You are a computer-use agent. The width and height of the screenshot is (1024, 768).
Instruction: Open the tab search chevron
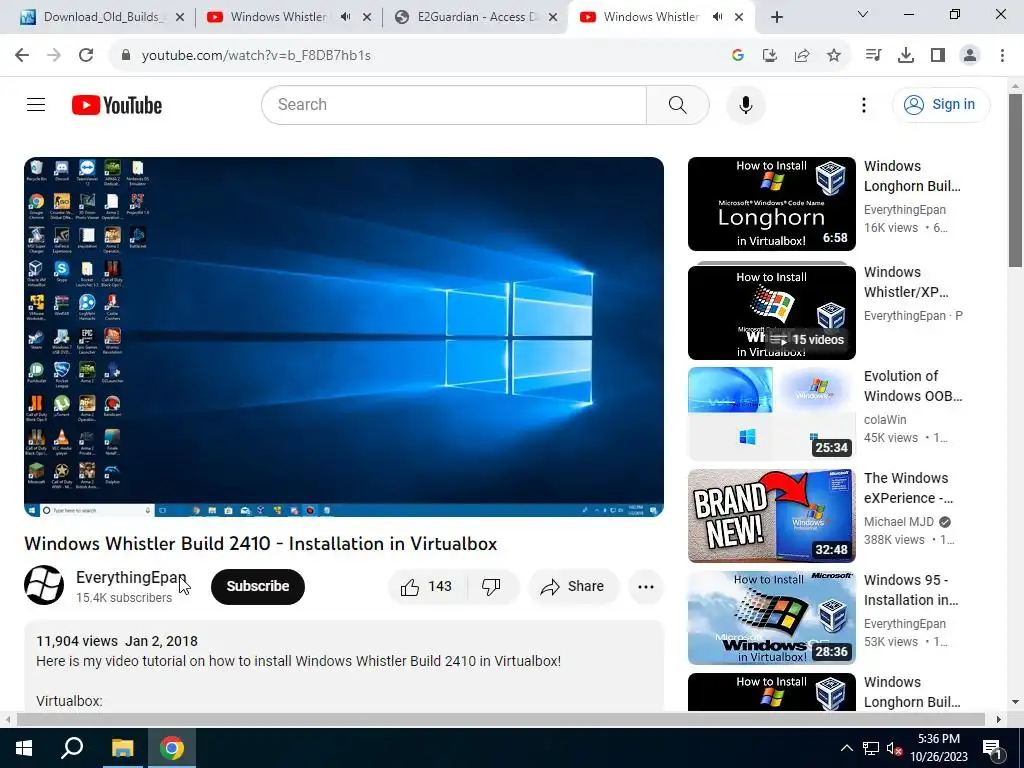click(x=863, y=14)
